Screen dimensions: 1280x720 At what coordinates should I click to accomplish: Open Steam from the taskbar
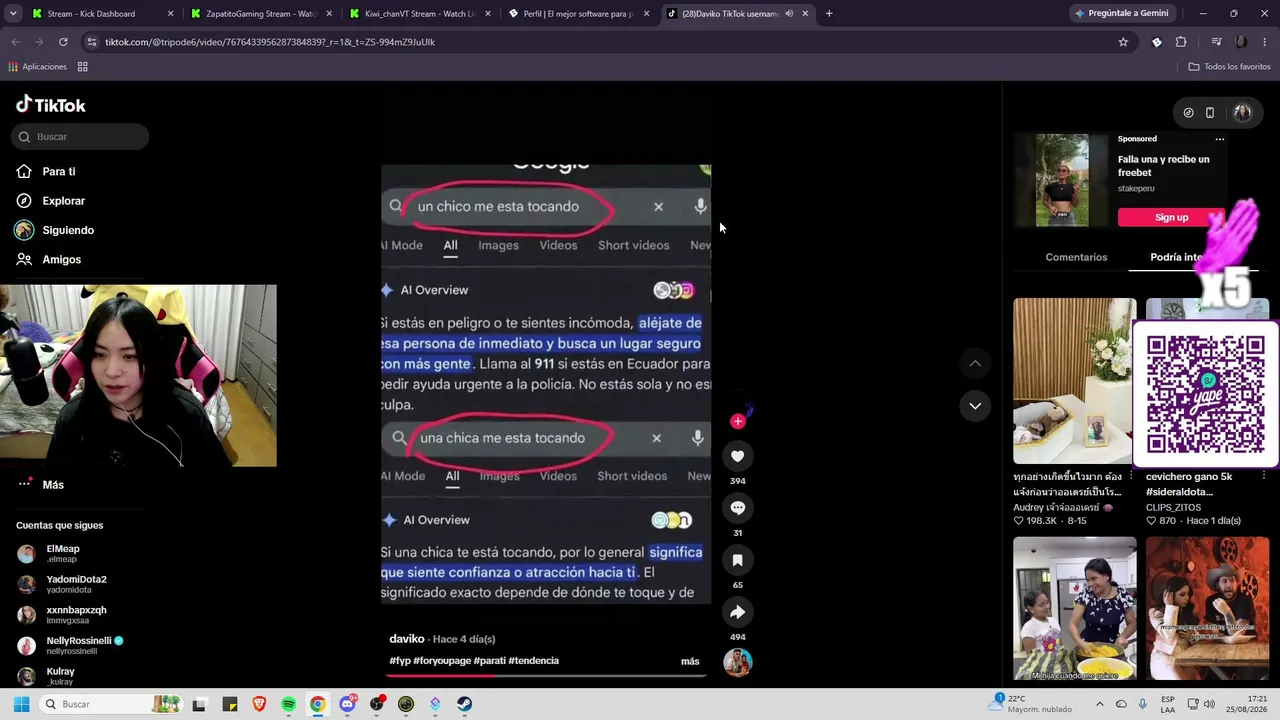[x=465, y=704]
